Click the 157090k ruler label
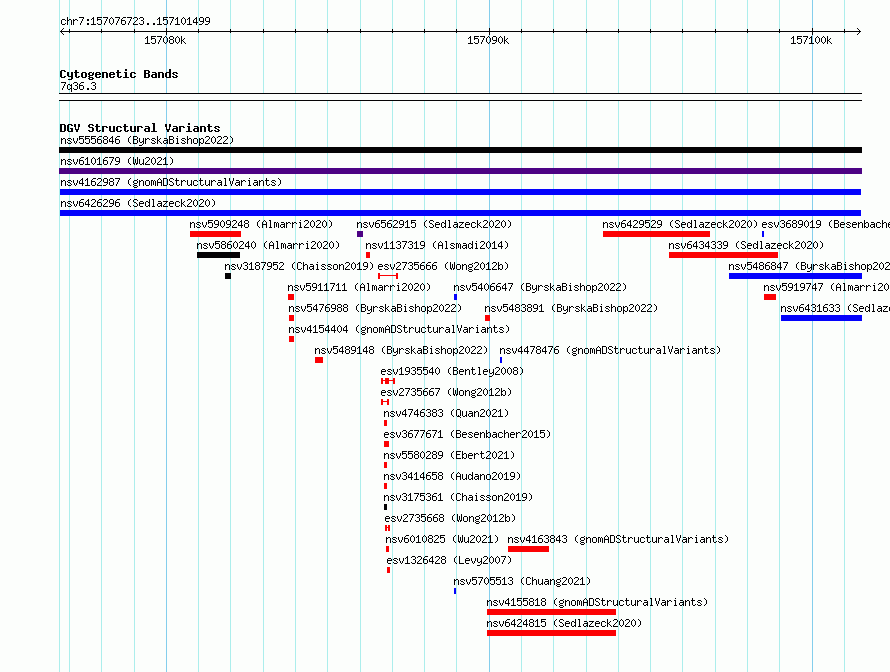This screenshot has height=672, width=890. (x=488, y=40)
